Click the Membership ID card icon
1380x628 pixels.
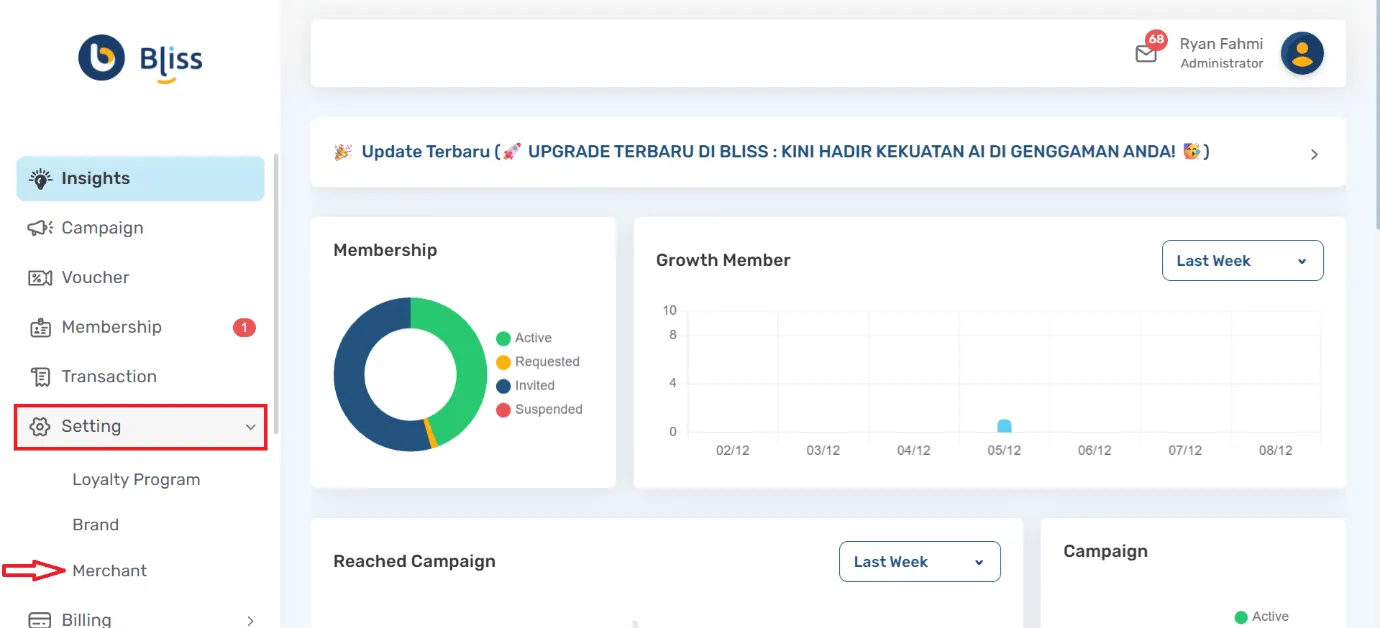(x=40, y=327)
